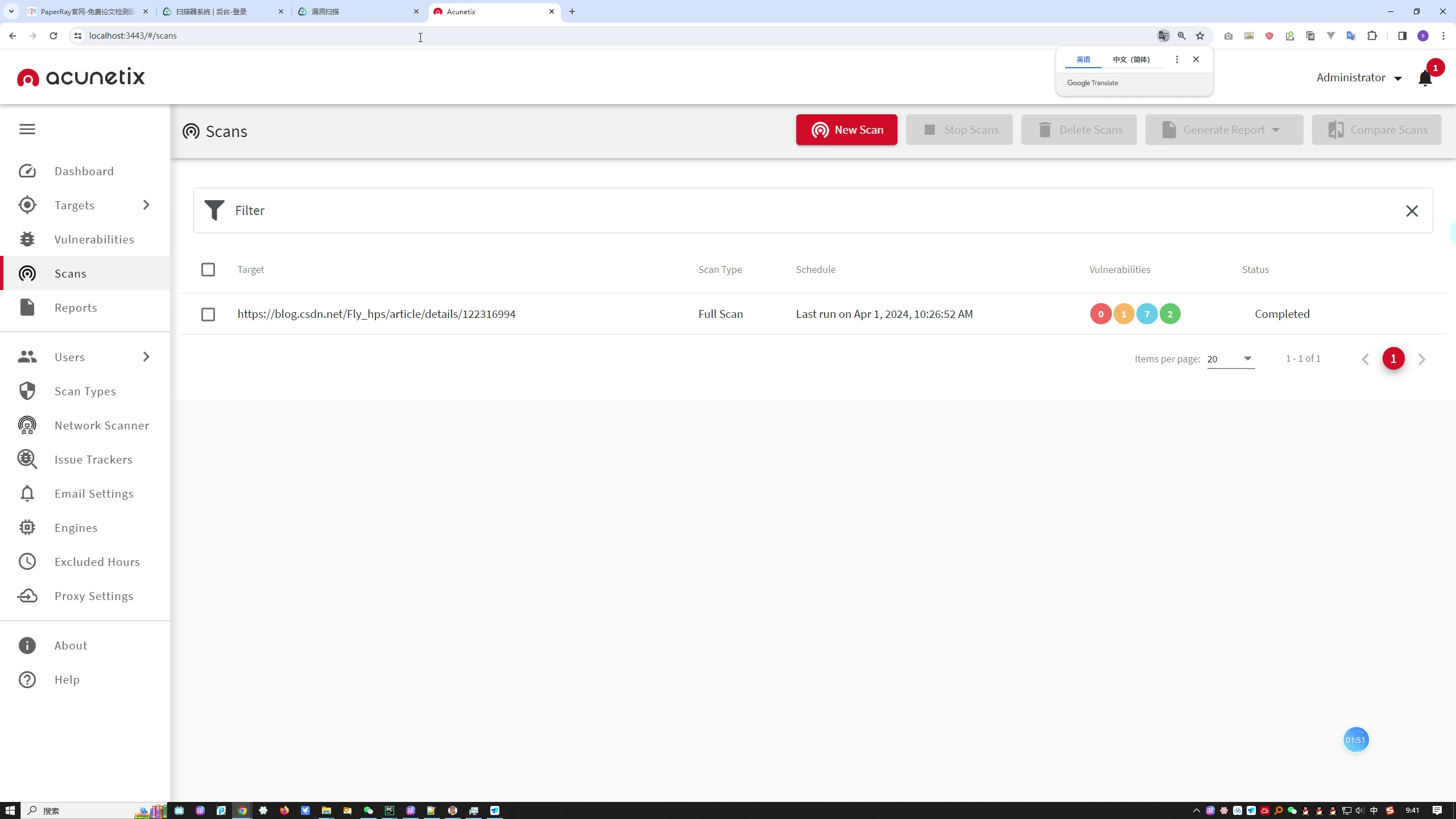Start a New Scan
Screen dimensions: 1456x819
(x=846, y=130)
